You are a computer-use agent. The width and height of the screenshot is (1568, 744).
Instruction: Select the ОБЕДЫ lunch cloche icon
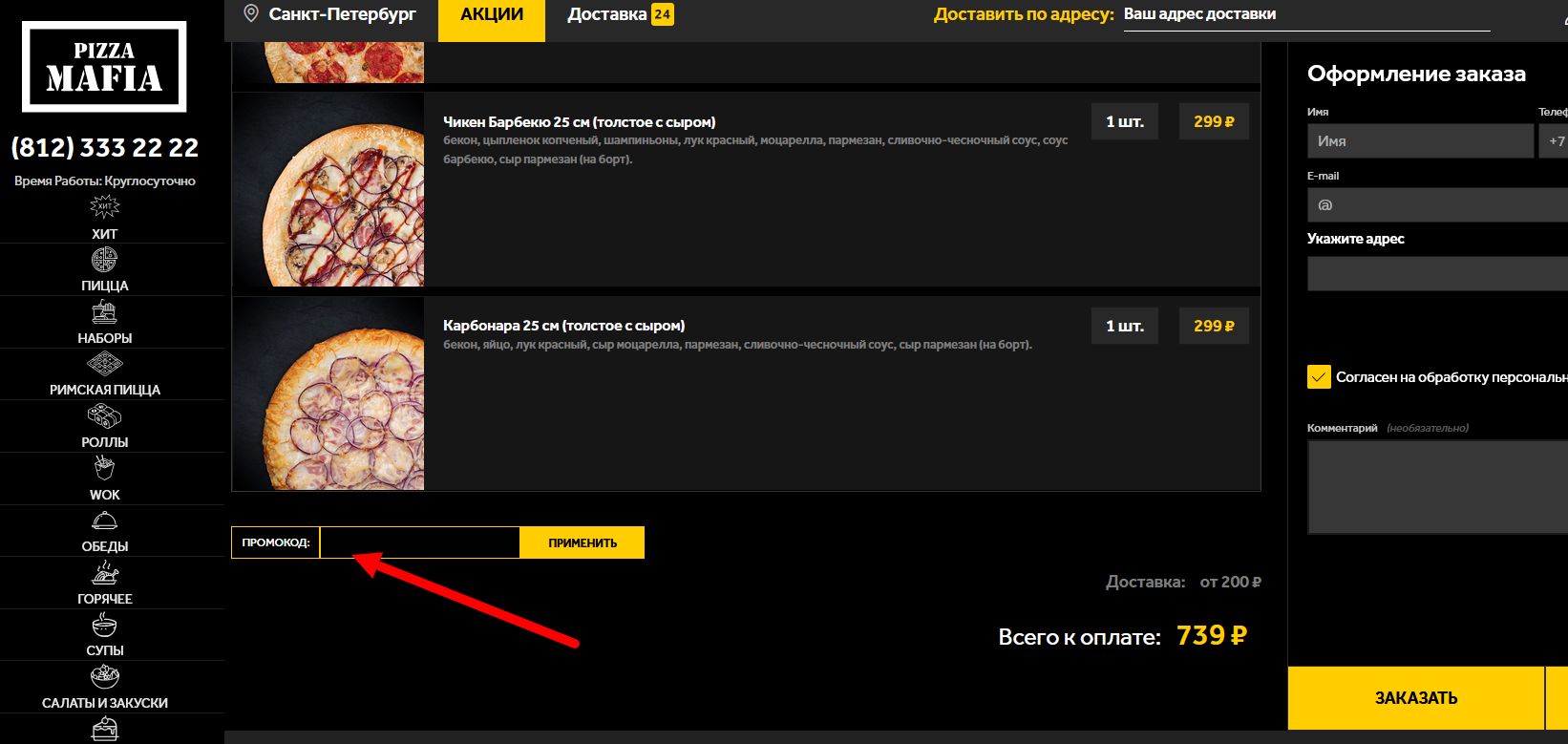coord(104,521)
